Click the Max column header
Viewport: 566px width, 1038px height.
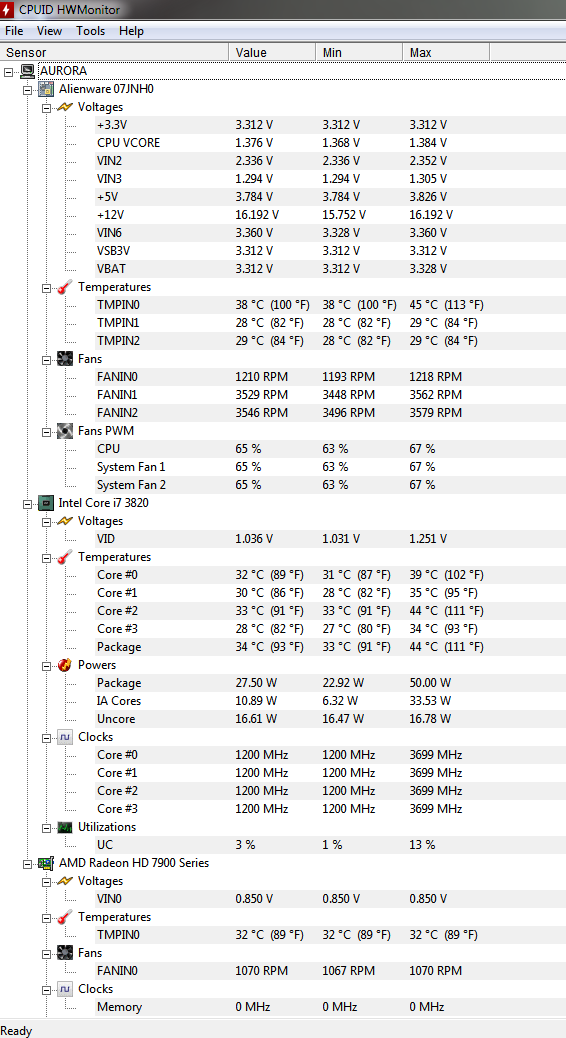446,52
